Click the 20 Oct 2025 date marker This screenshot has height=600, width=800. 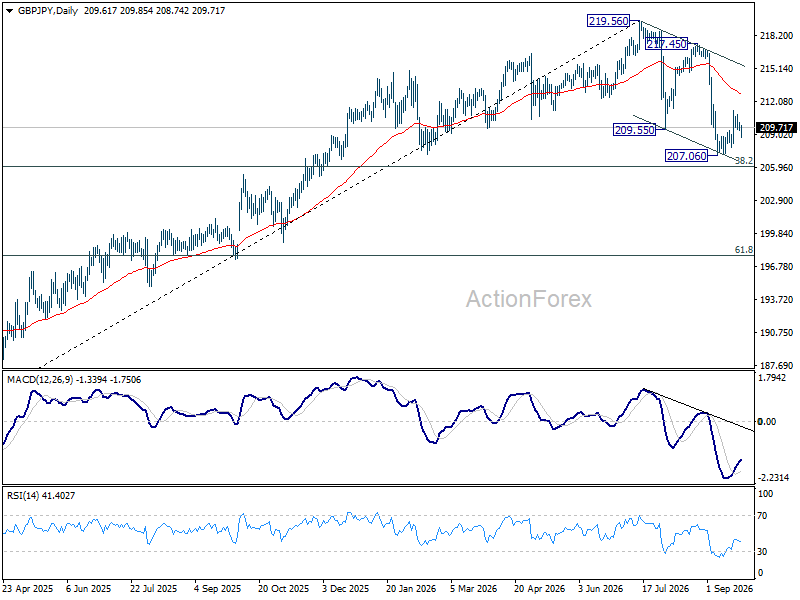click(283, 588)
